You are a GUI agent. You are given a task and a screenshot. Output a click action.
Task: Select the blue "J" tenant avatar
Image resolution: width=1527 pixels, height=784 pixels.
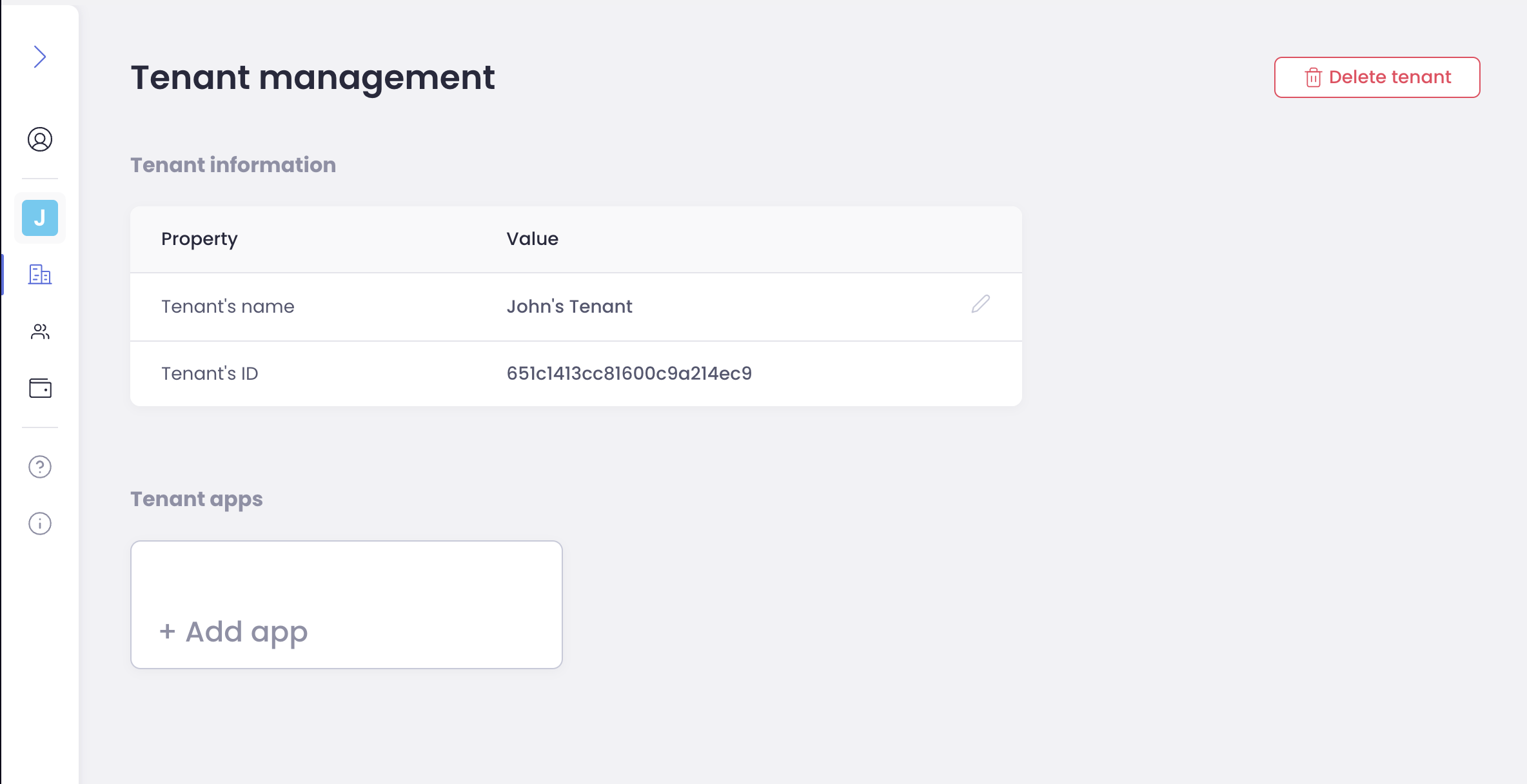click(x=40, y=218)
